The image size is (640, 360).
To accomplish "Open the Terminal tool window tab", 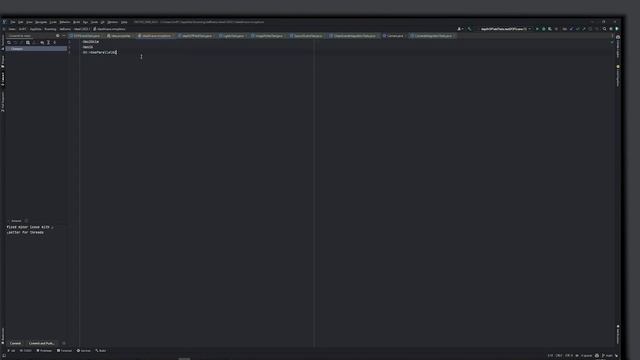I will (x=64, y=351).
